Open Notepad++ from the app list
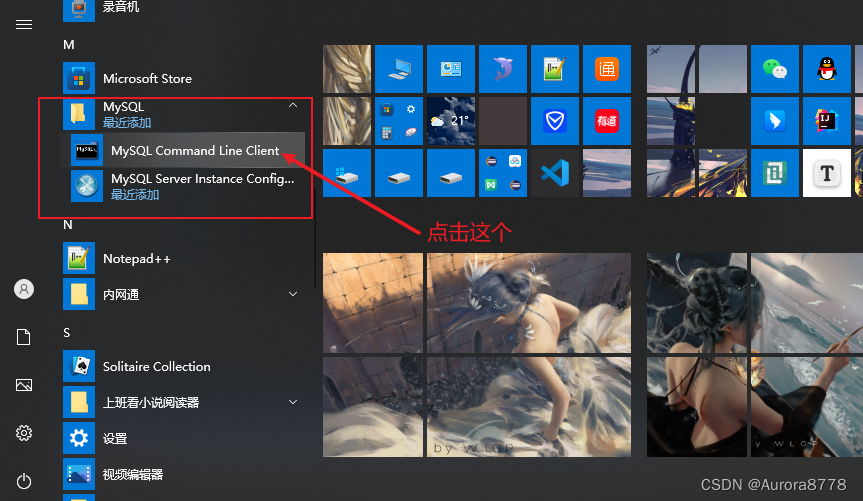The width and height of the screenshot is (863, 501). point(183,258)
